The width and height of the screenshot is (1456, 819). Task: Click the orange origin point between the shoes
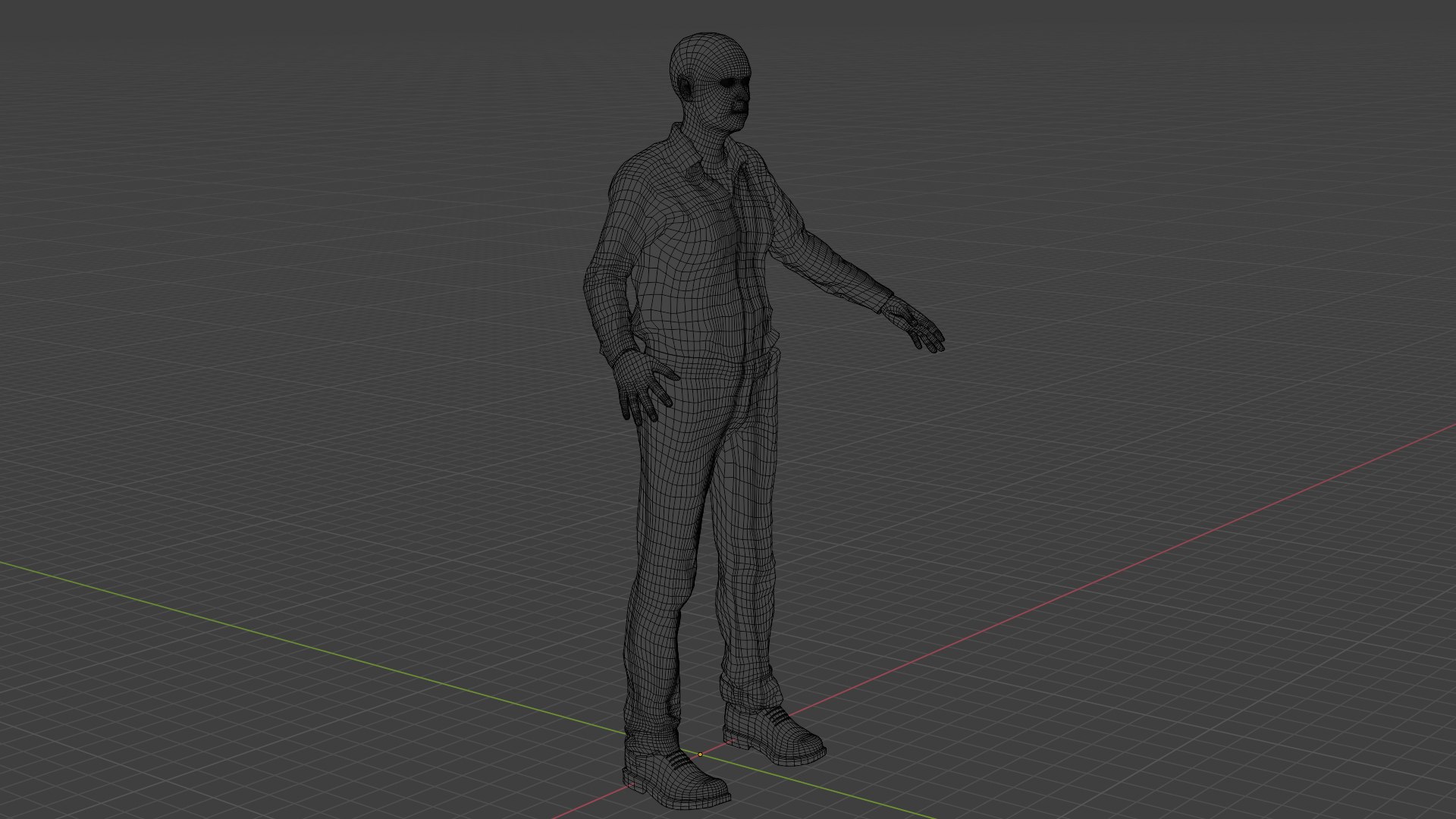(700, 755)
